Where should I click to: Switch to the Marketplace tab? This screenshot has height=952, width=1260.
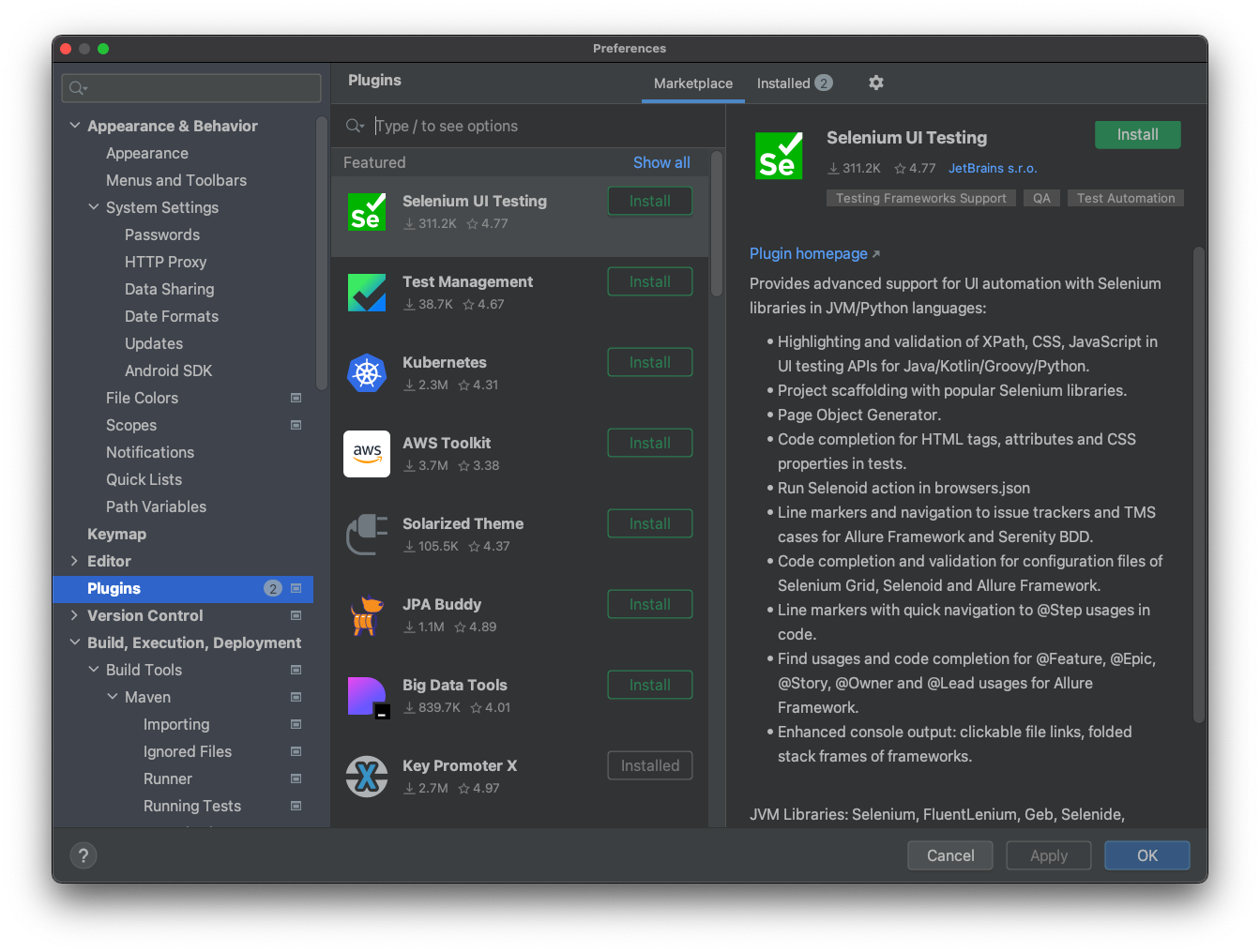click(x=693, y=83)
